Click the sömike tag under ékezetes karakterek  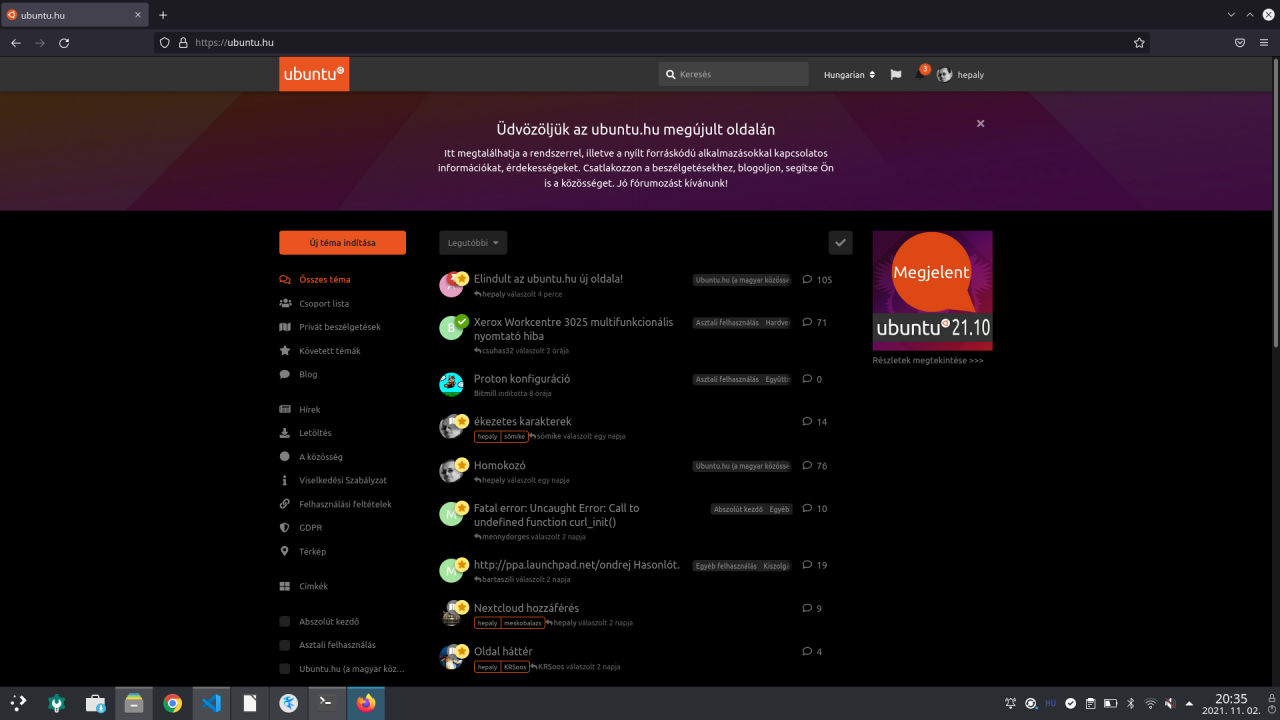coord(515,436)
